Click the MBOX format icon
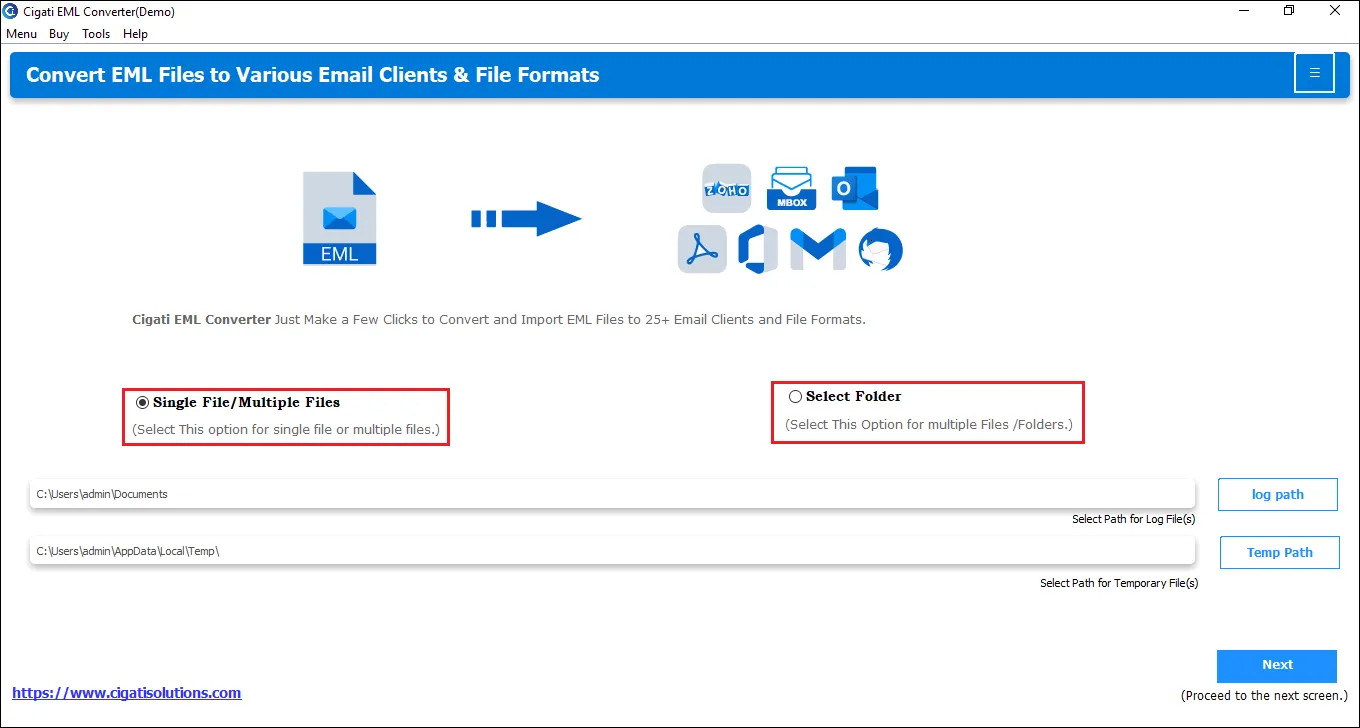Screen dimensions: 1360x728 click(x=792, y=189)
